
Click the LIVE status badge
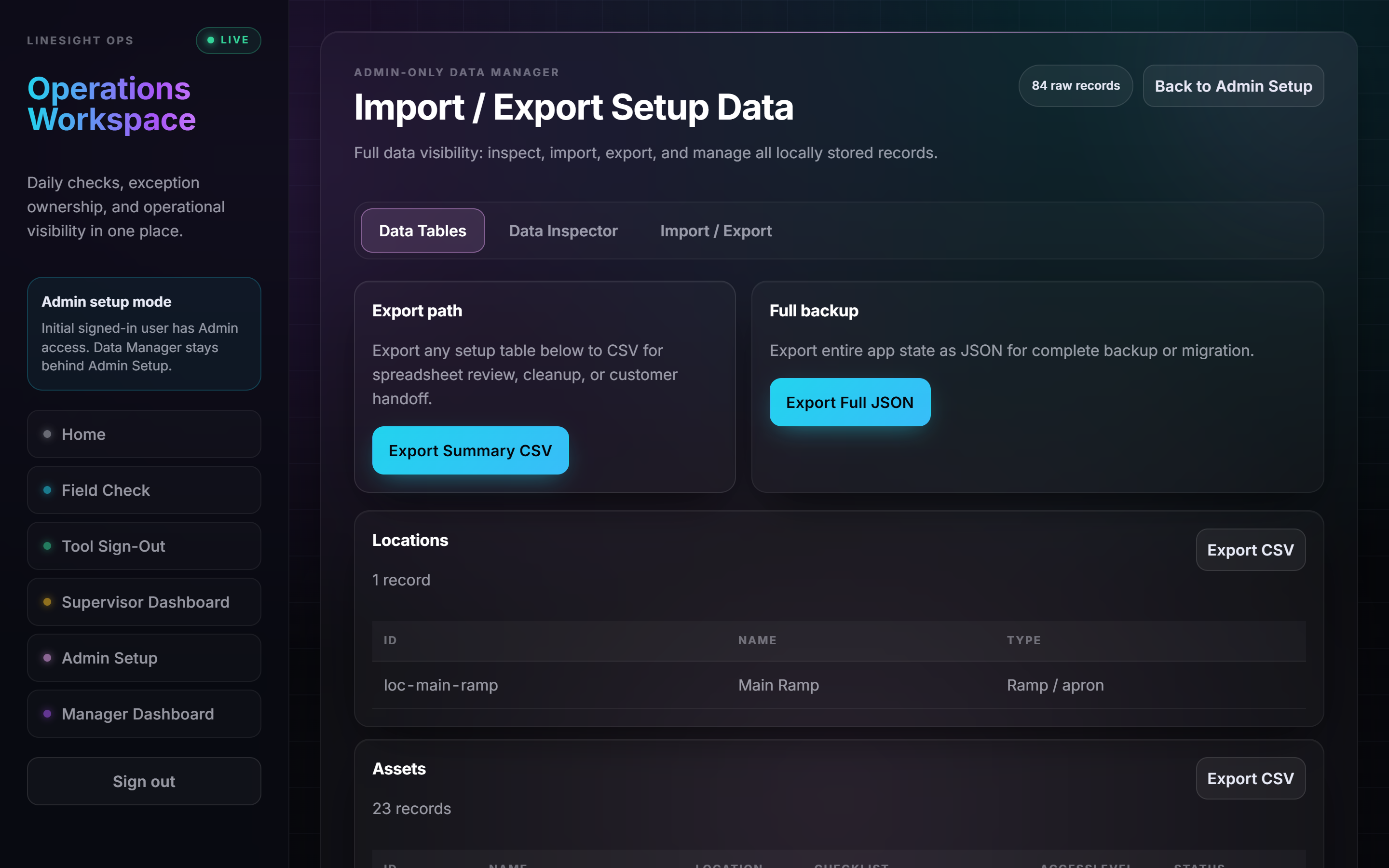tap(229, 40)
